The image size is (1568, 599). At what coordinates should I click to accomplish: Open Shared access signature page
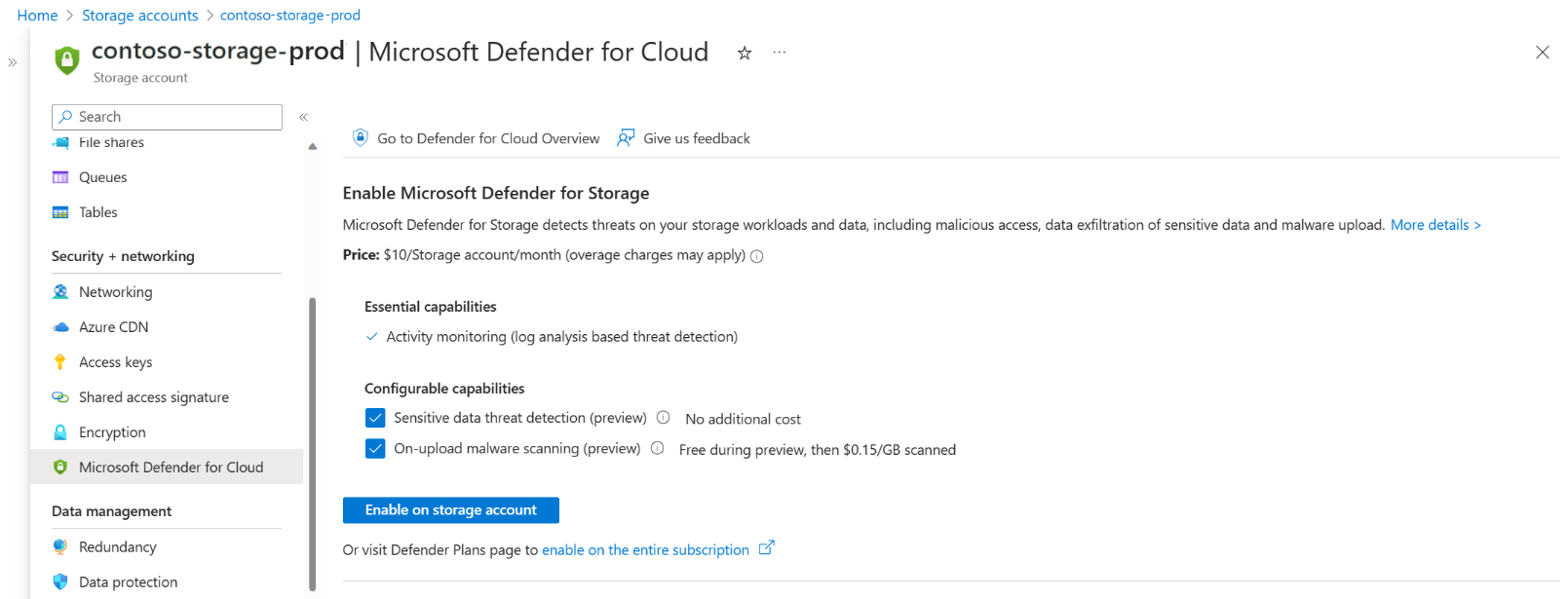(x=154, y=397)
